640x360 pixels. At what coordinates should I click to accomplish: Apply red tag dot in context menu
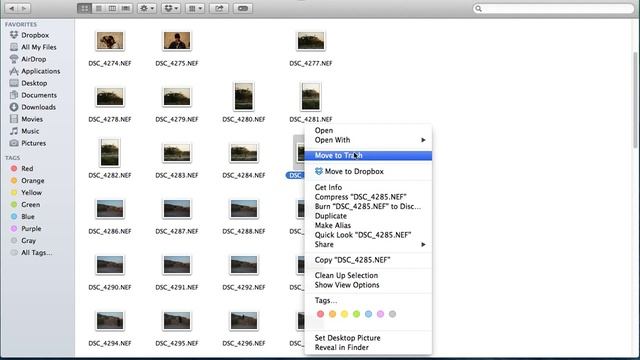[x=320, y=314]
